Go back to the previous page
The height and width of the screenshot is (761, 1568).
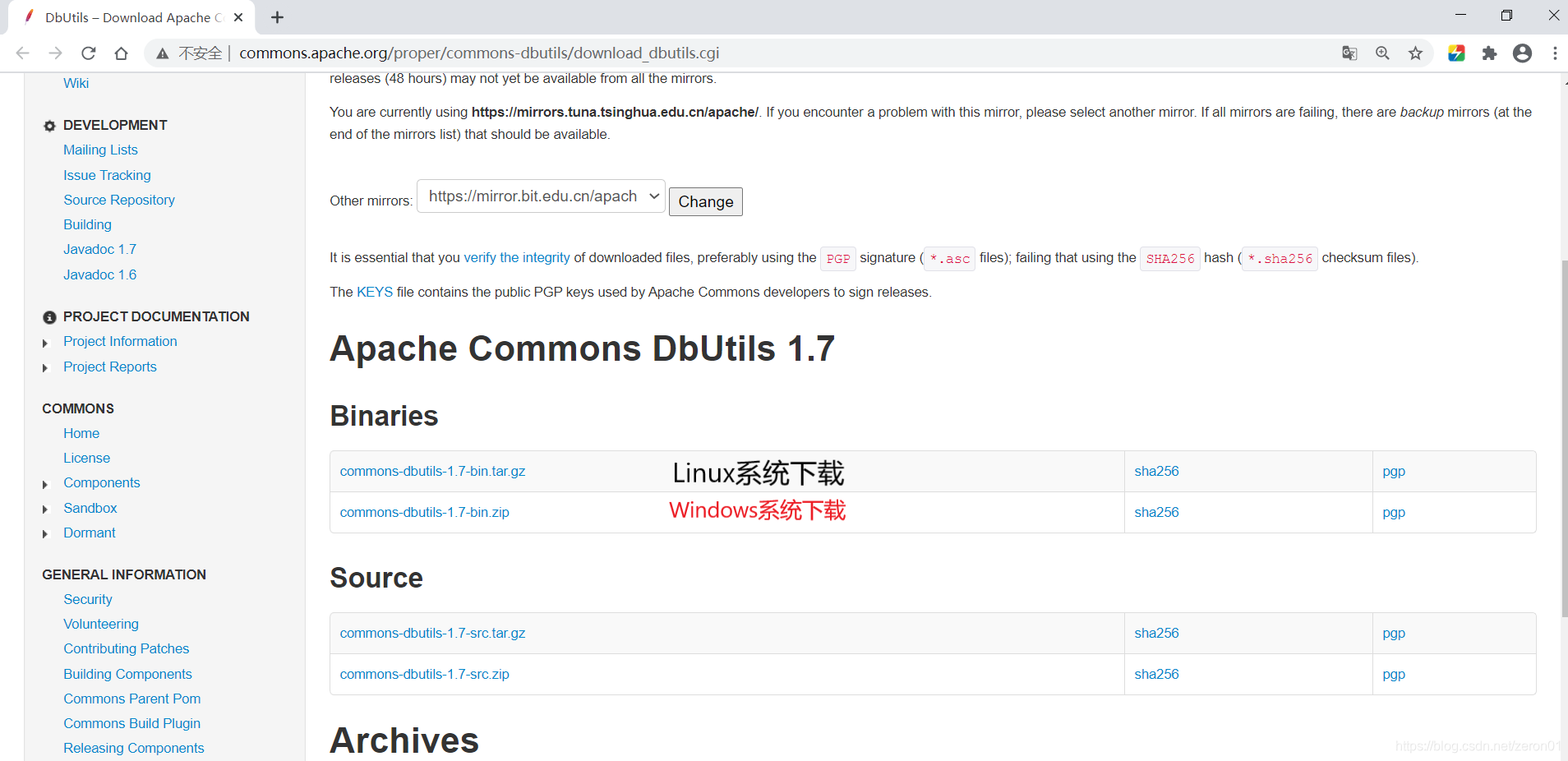point(23,53)
